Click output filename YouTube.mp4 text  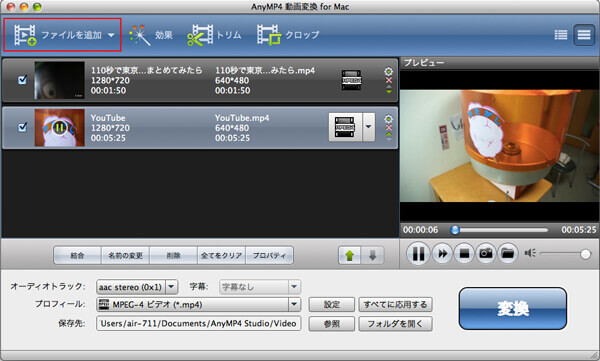tap(242, 118)
